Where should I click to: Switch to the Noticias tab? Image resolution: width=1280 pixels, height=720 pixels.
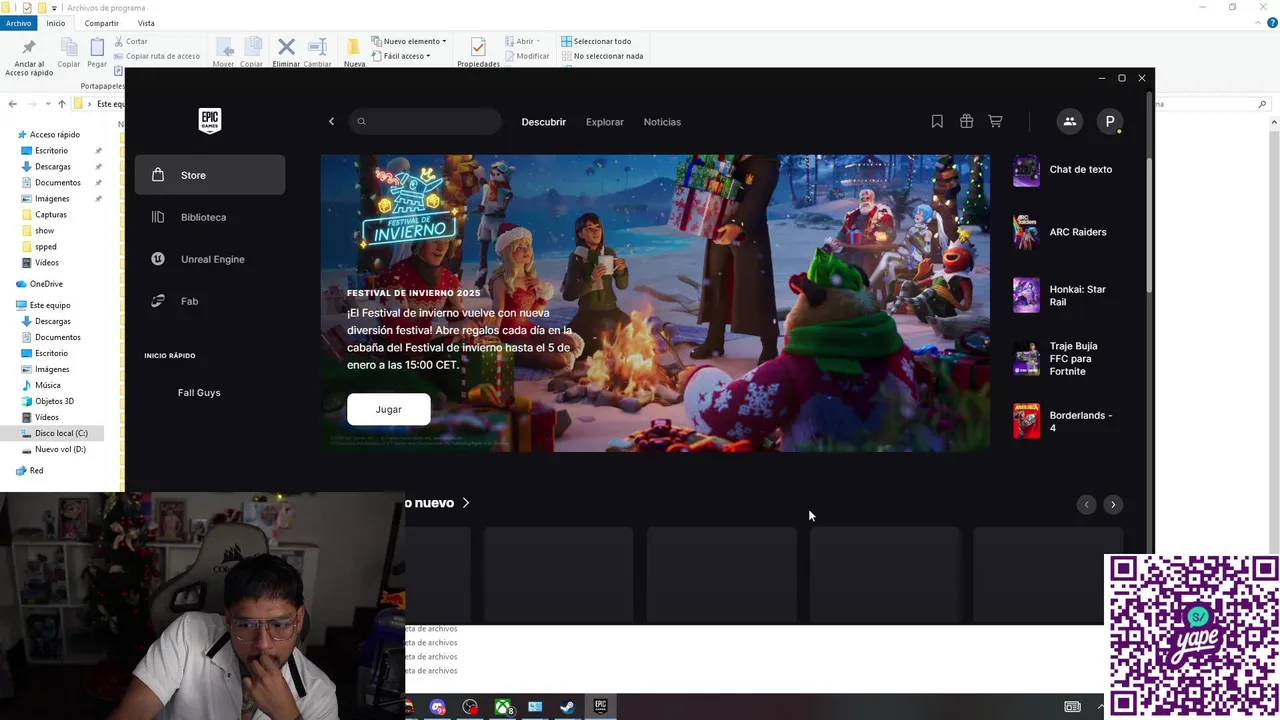(662, 122)
